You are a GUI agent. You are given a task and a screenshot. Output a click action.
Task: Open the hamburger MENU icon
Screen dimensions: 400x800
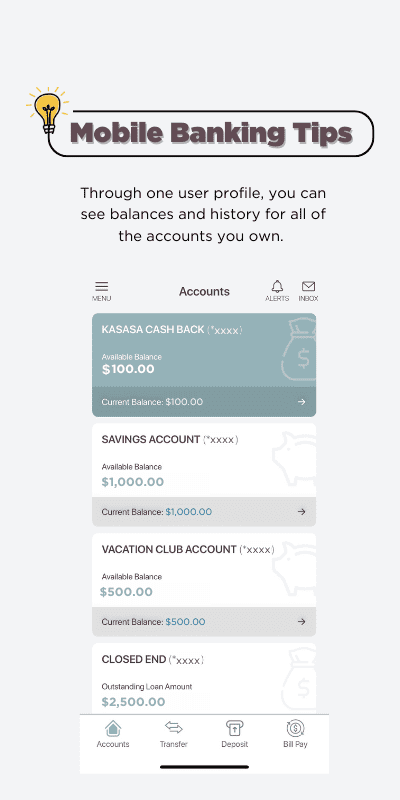pos(102,287)
